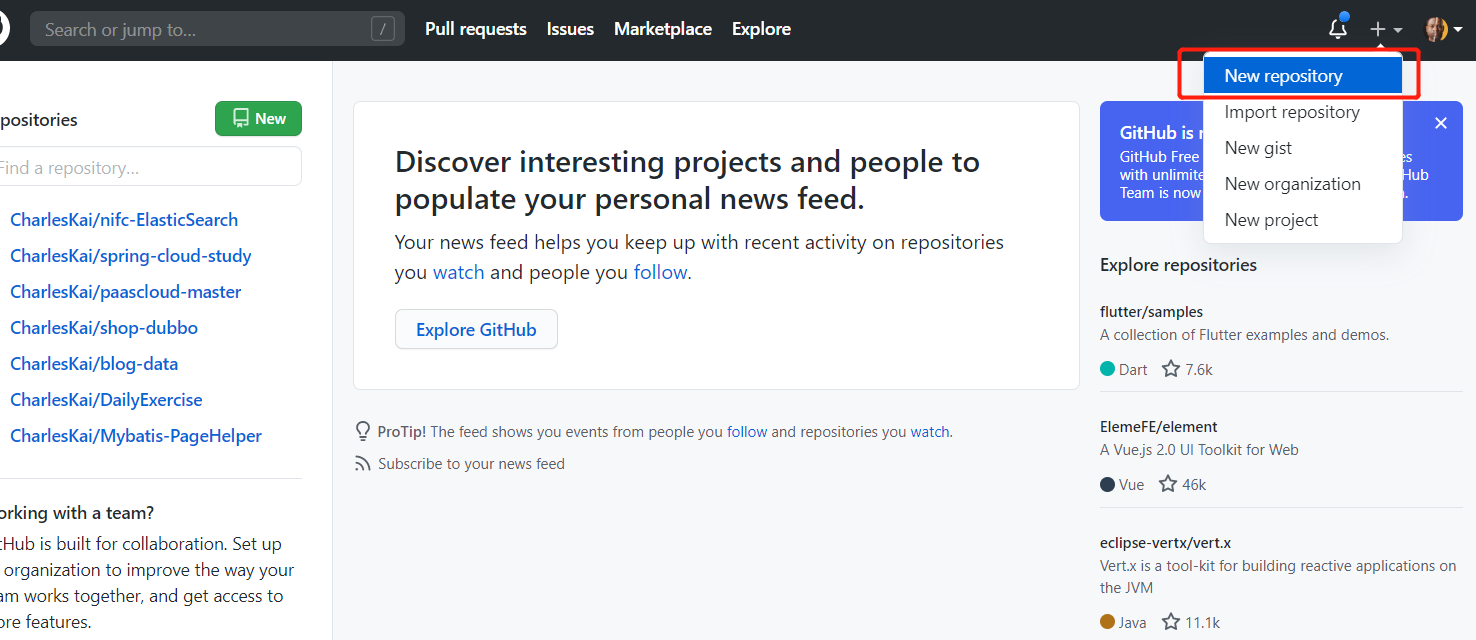The width and height of the screenshot is (1476, 640).
Task: Open the user avatar menu
Action: (x=1444, y=30)
